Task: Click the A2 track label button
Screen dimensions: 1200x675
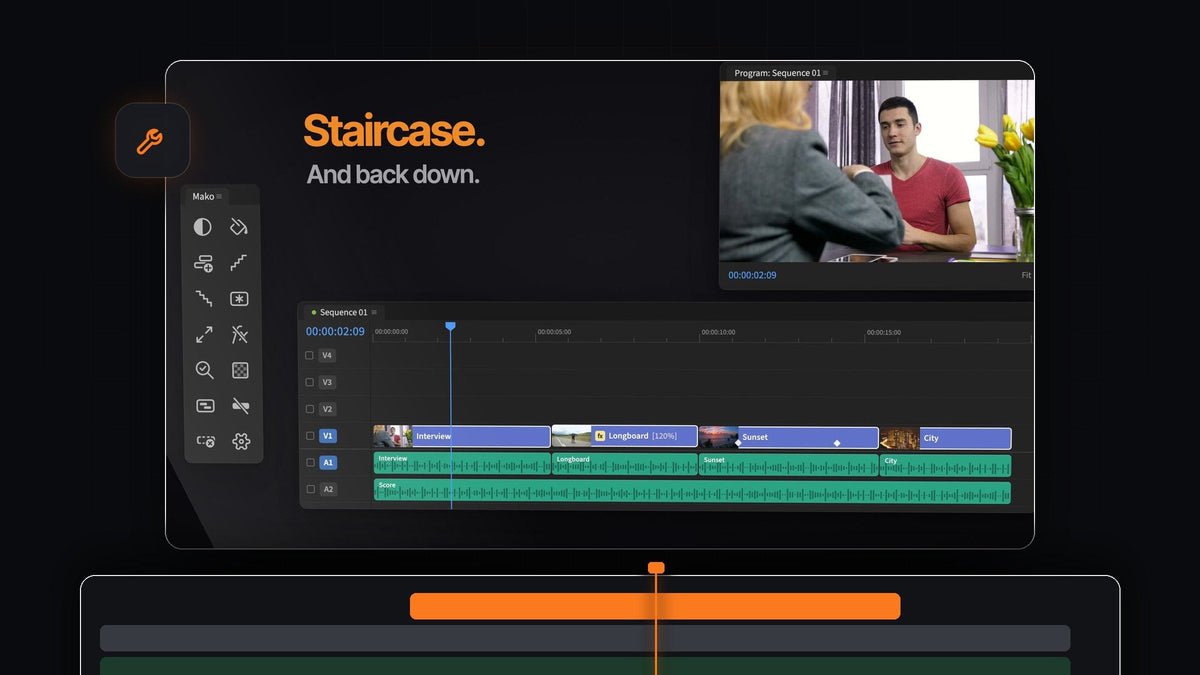Action: tap(327, 489)
